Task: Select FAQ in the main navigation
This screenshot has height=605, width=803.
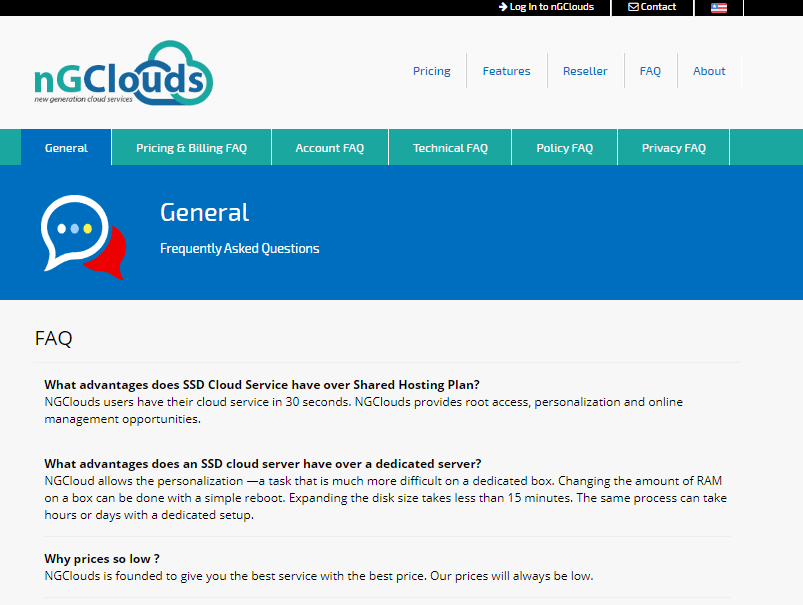Action: (650, 71)
